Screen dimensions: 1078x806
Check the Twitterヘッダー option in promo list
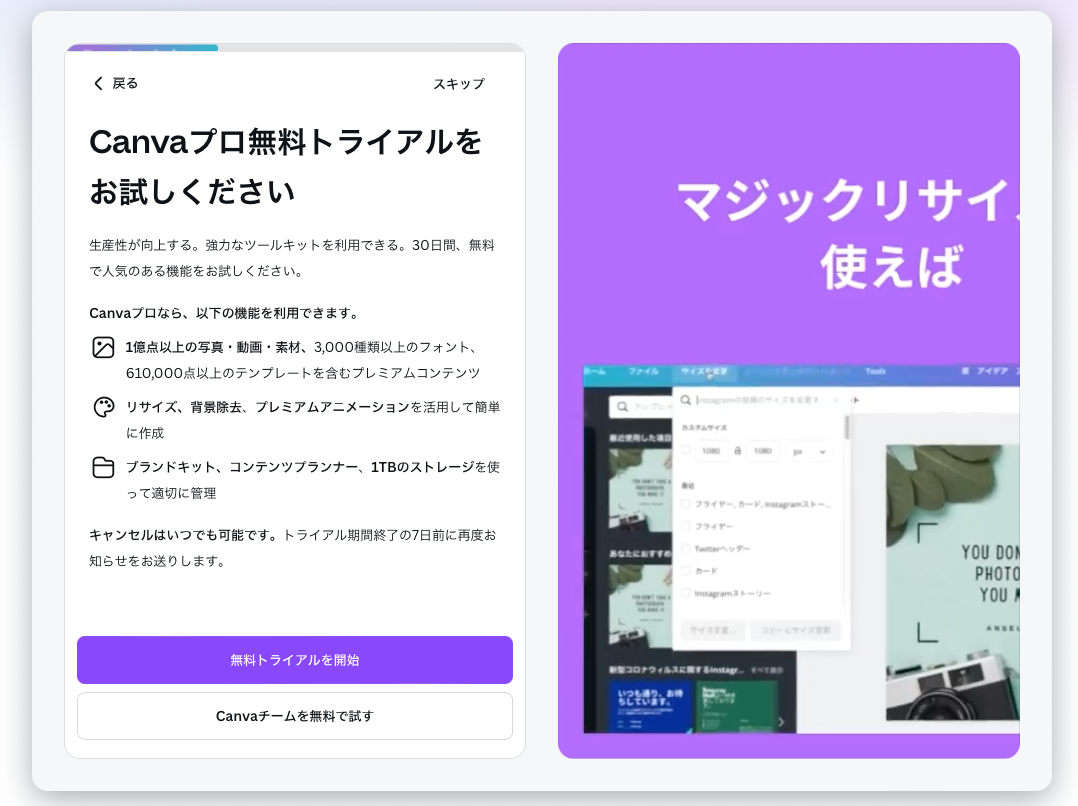click(685, 549)
